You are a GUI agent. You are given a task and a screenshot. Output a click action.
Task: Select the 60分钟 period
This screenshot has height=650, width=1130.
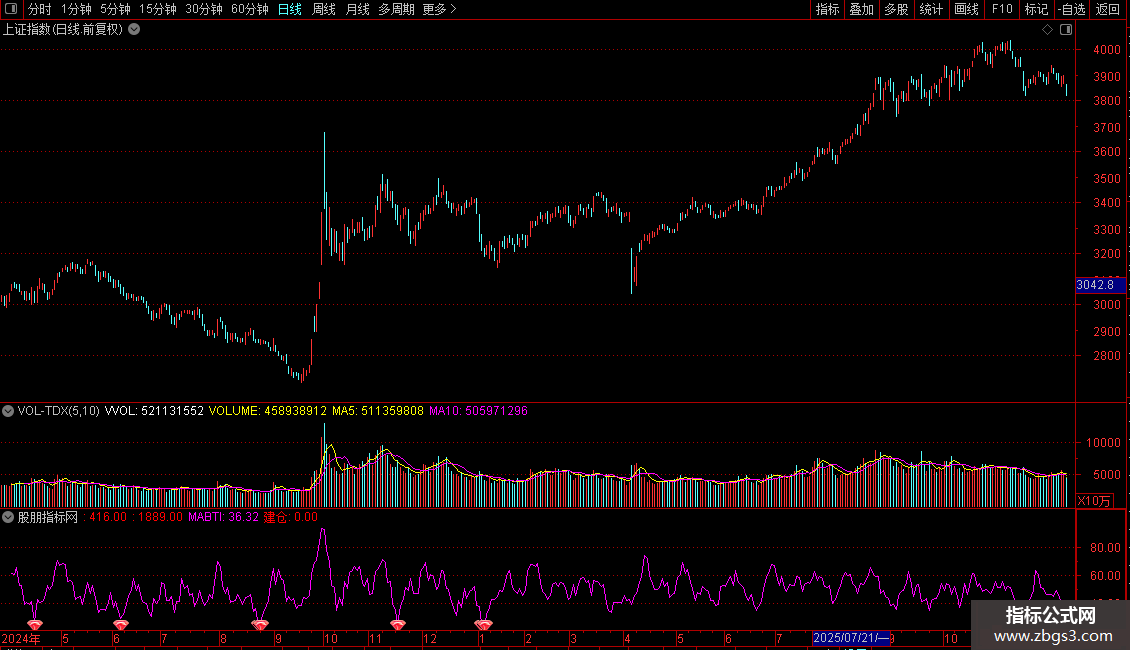249,9
